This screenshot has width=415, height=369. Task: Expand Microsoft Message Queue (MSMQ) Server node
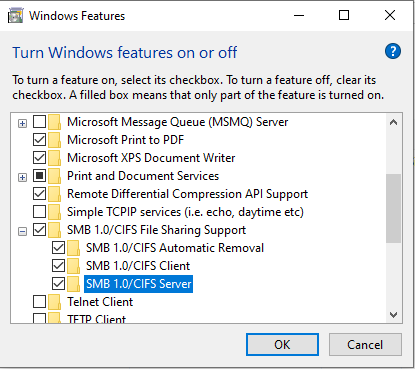click(22, 124)
